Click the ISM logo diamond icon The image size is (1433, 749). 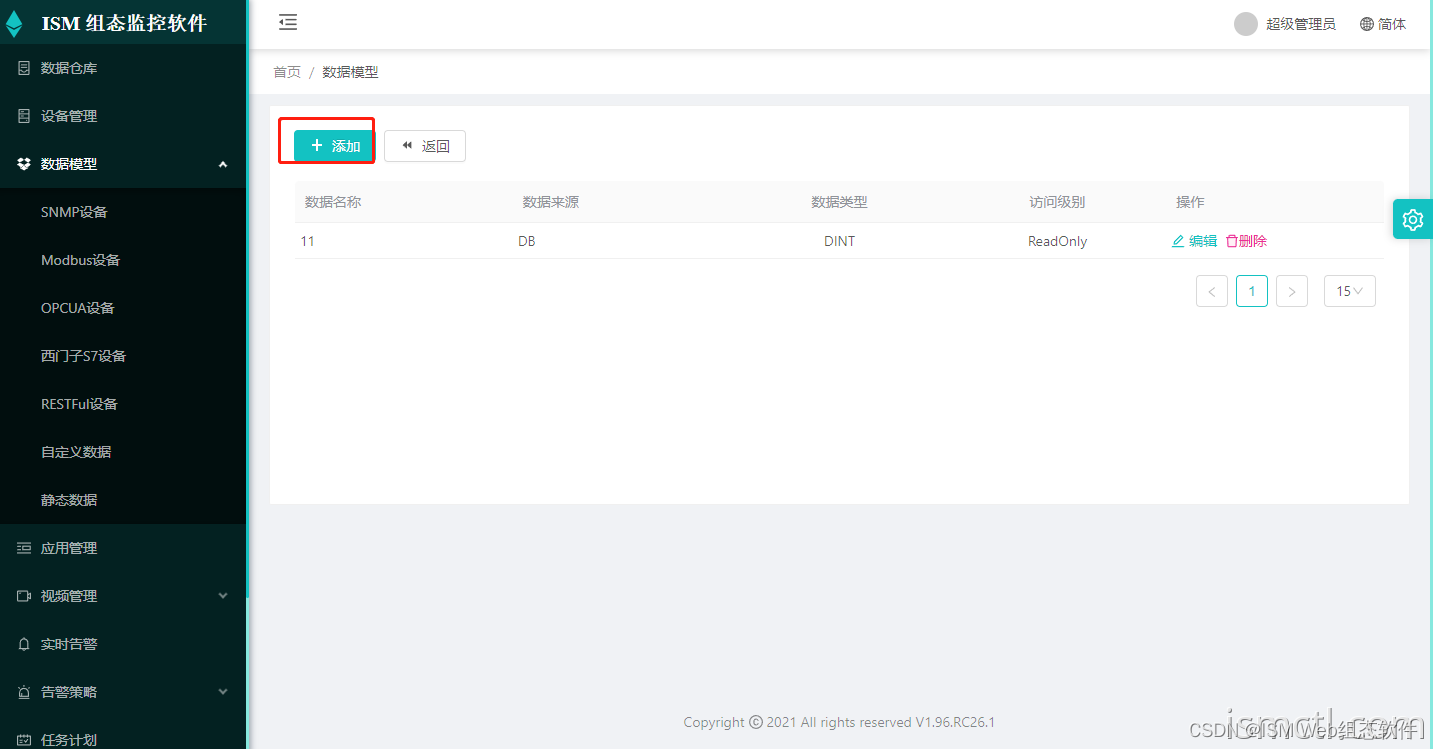click(x=14, y=24)
